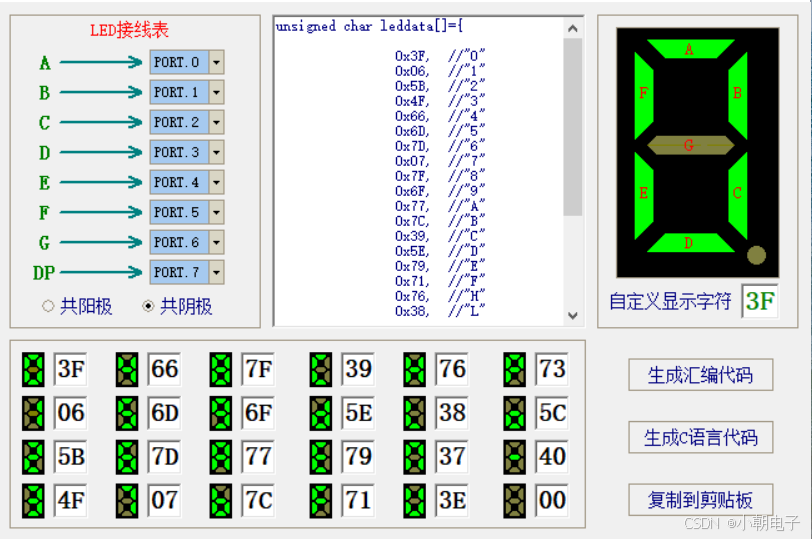Click the segment icon beside 6F
This screenshot has height=539, width=812.
(x=221, y=413)
